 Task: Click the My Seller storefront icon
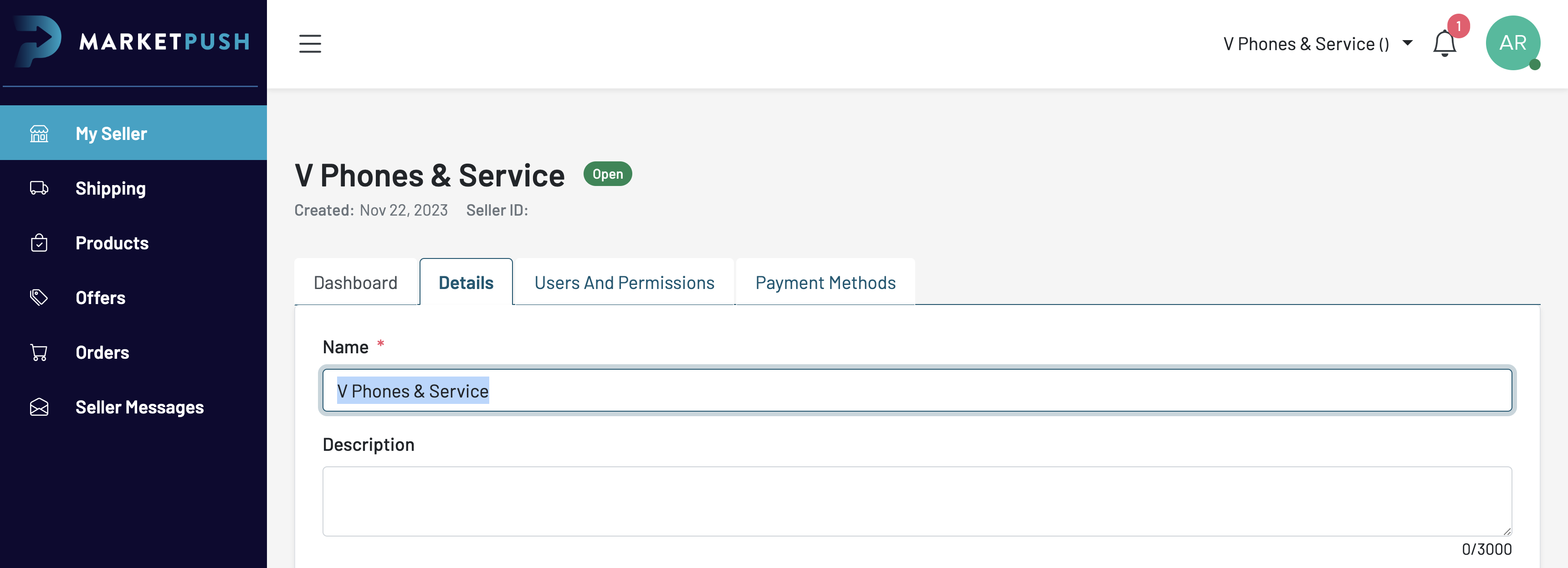[x=39, y=133]
